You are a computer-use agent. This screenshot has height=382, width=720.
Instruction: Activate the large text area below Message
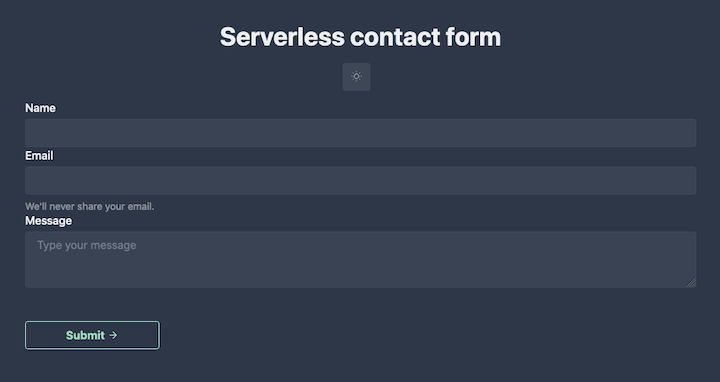(x=360, y=259)
